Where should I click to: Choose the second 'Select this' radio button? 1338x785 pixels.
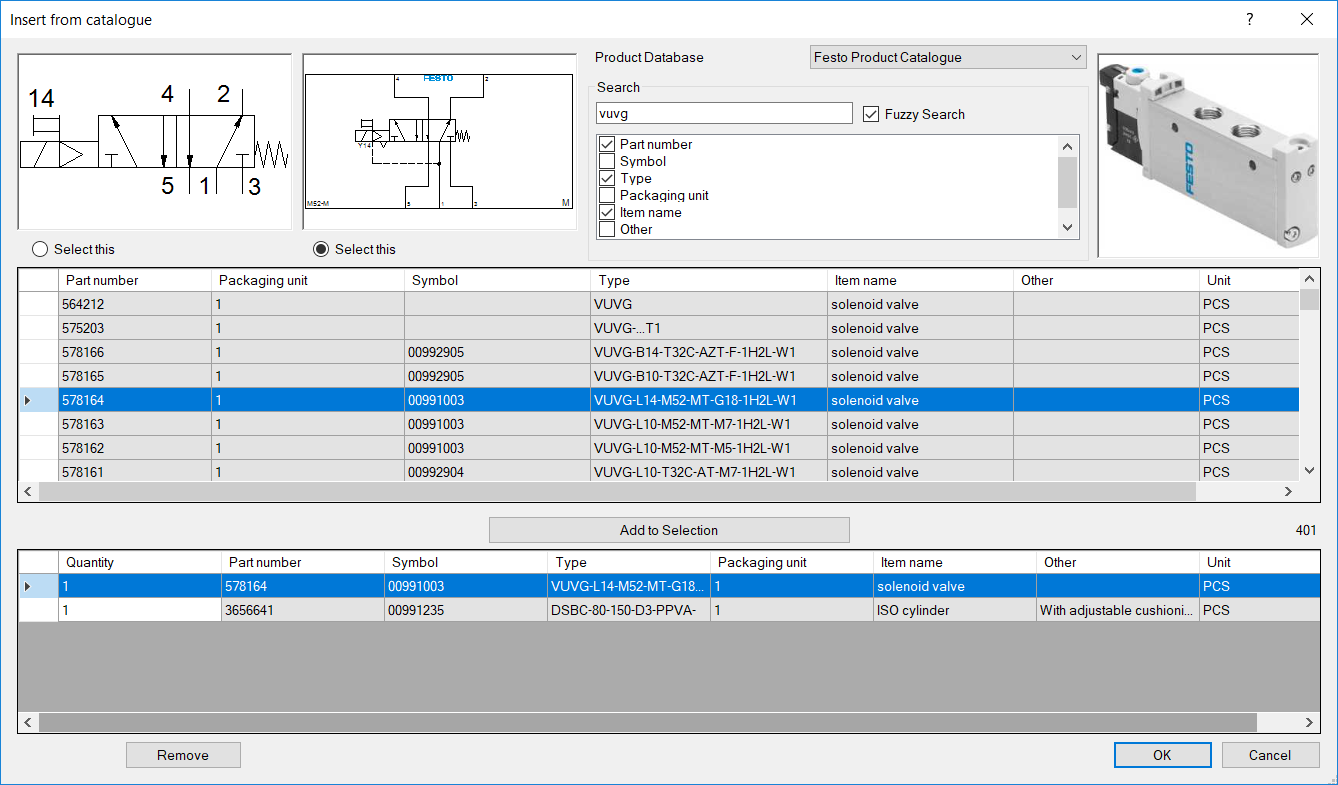point(321,249)
